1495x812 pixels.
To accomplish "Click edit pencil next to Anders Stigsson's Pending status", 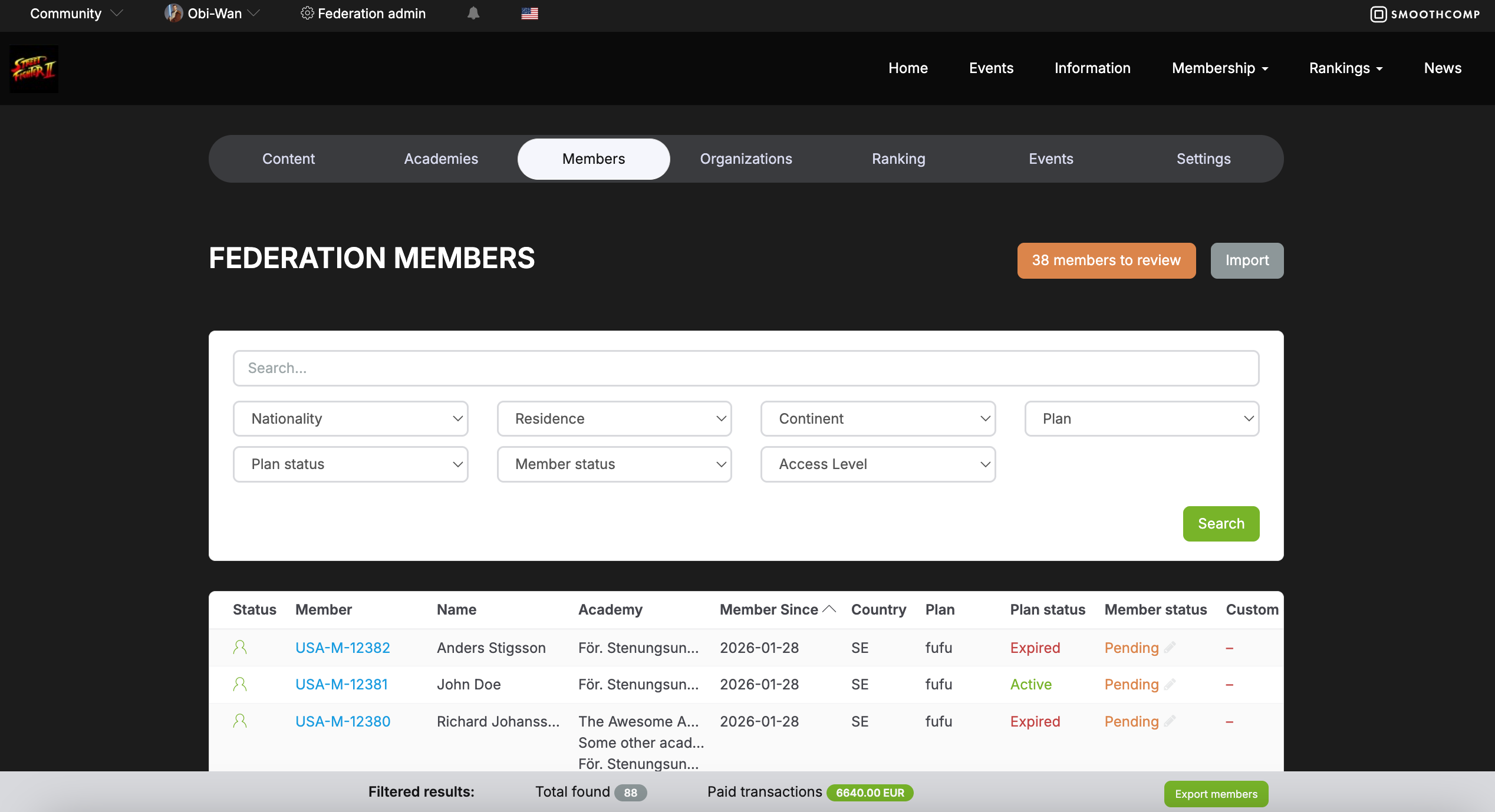I will [1170, 647].
